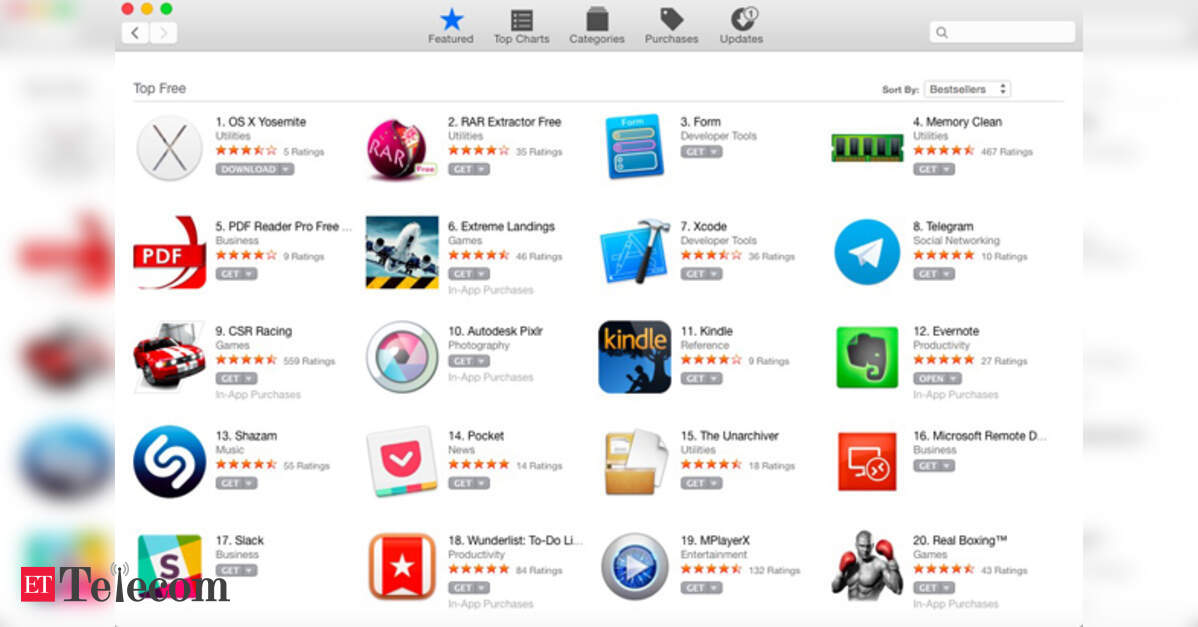Select the Shazam app icon
The image size is (1198, 627).
click(169, 462)
